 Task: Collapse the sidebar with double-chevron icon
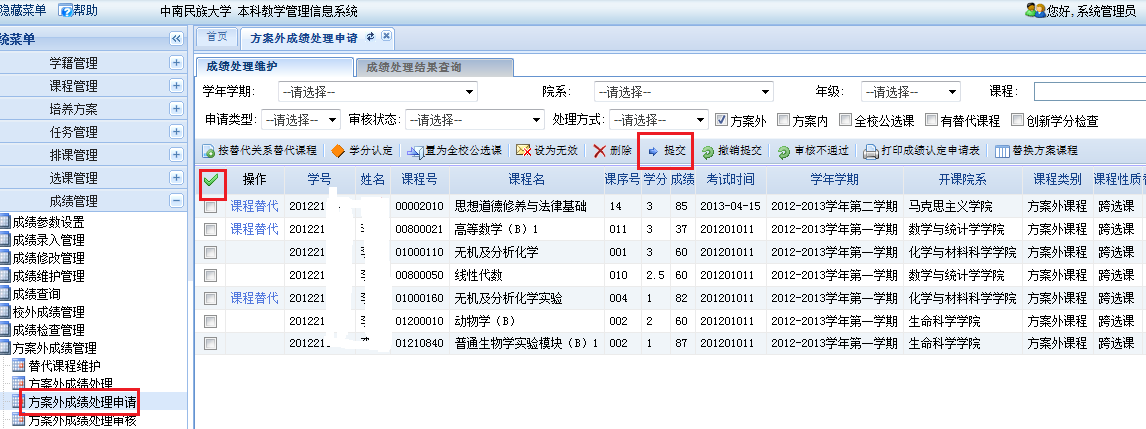tap(176, 38)
